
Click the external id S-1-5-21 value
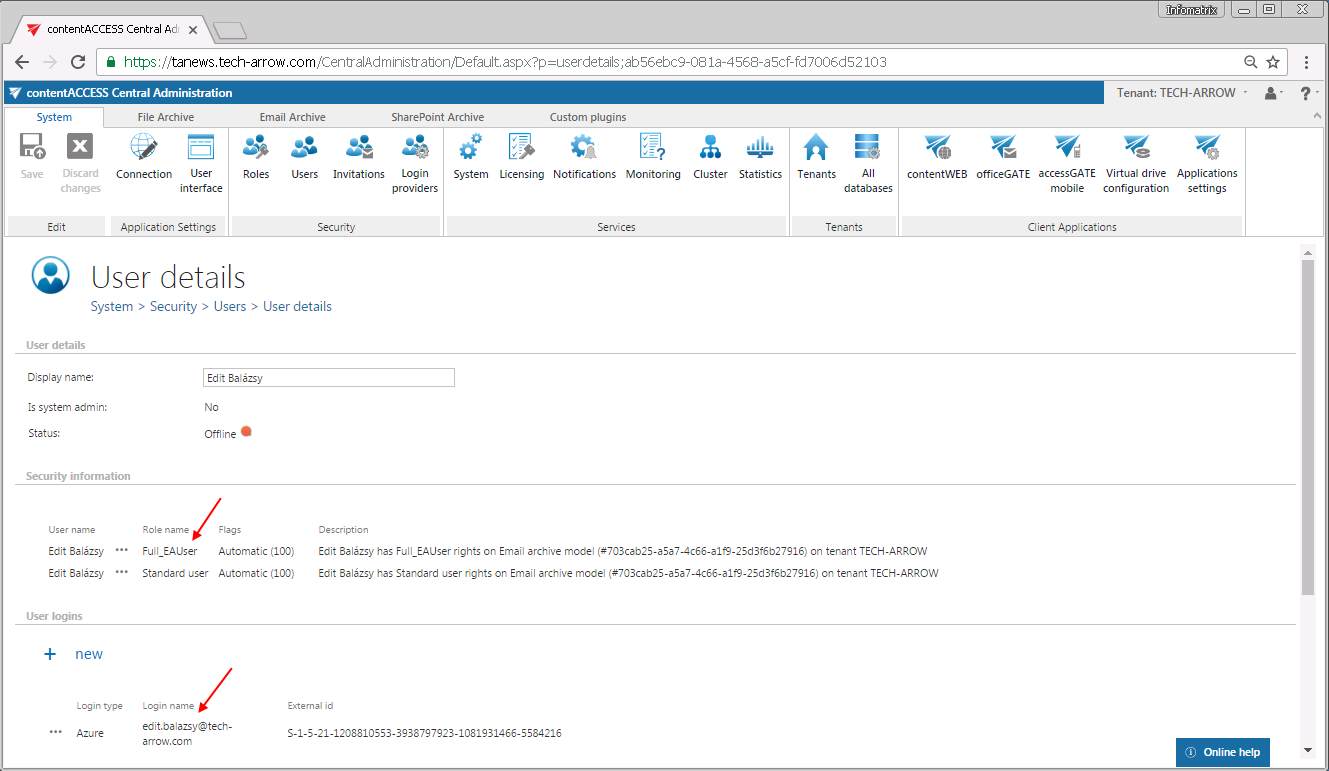(424, 733)
